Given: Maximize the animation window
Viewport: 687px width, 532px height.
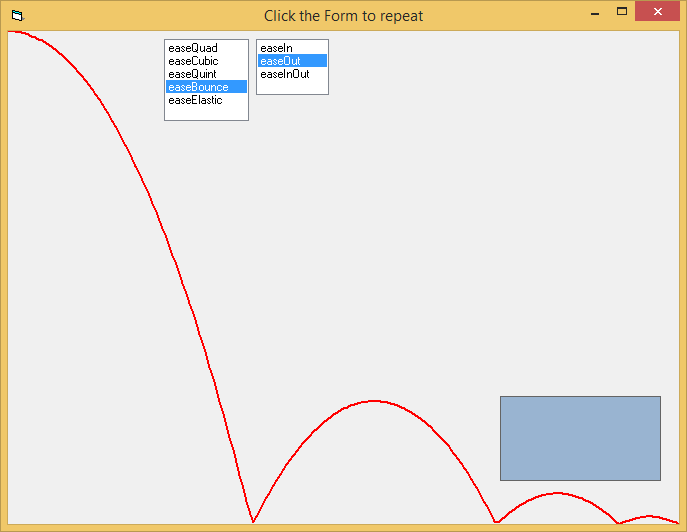Looking at the screenshot, I should [622, 12].
